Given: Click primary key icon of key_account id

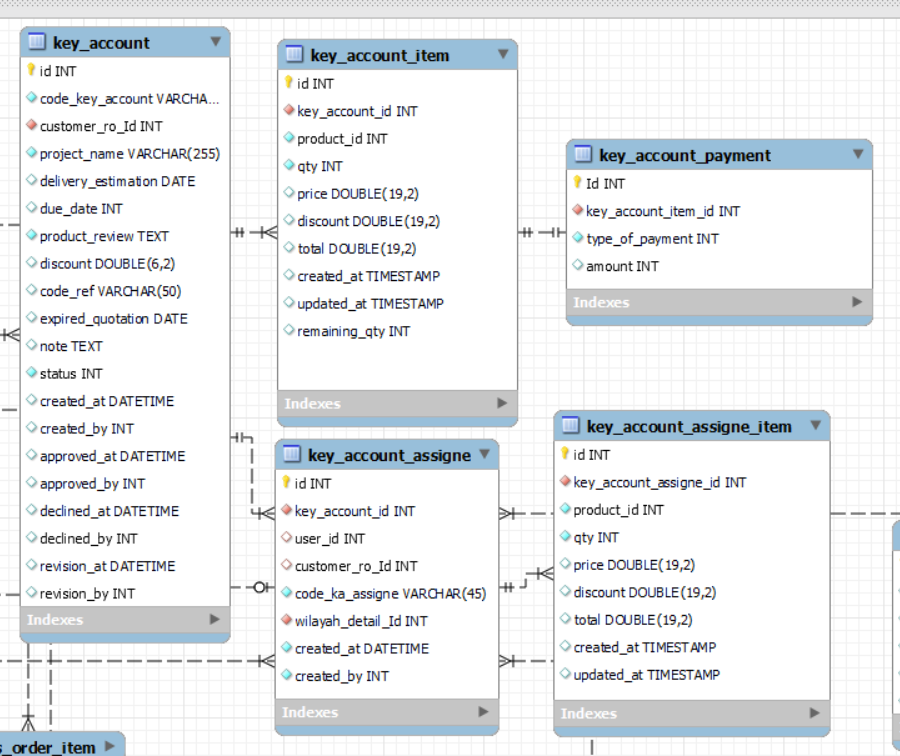Looking at the screenshot, I should pyautogui.click(x=31, y=71).
